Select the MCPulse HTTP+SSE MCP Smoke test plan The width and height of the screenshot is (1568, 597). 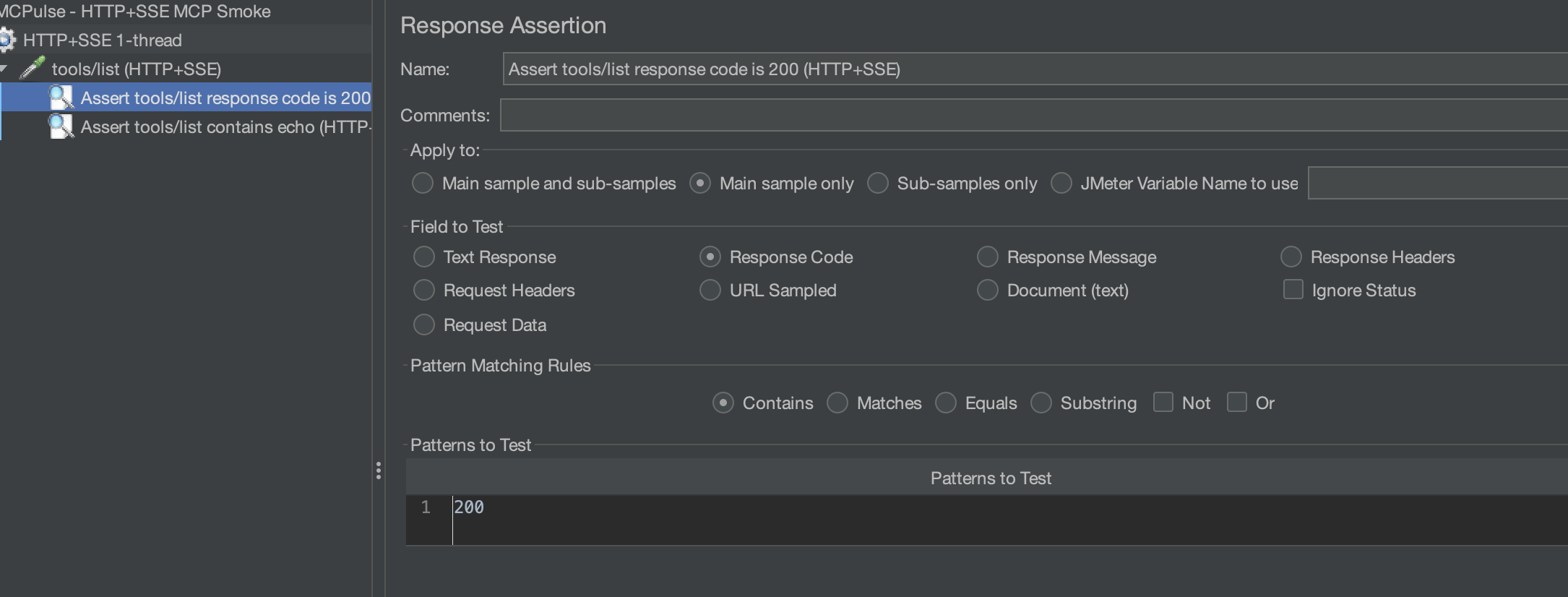pos(135,12)
